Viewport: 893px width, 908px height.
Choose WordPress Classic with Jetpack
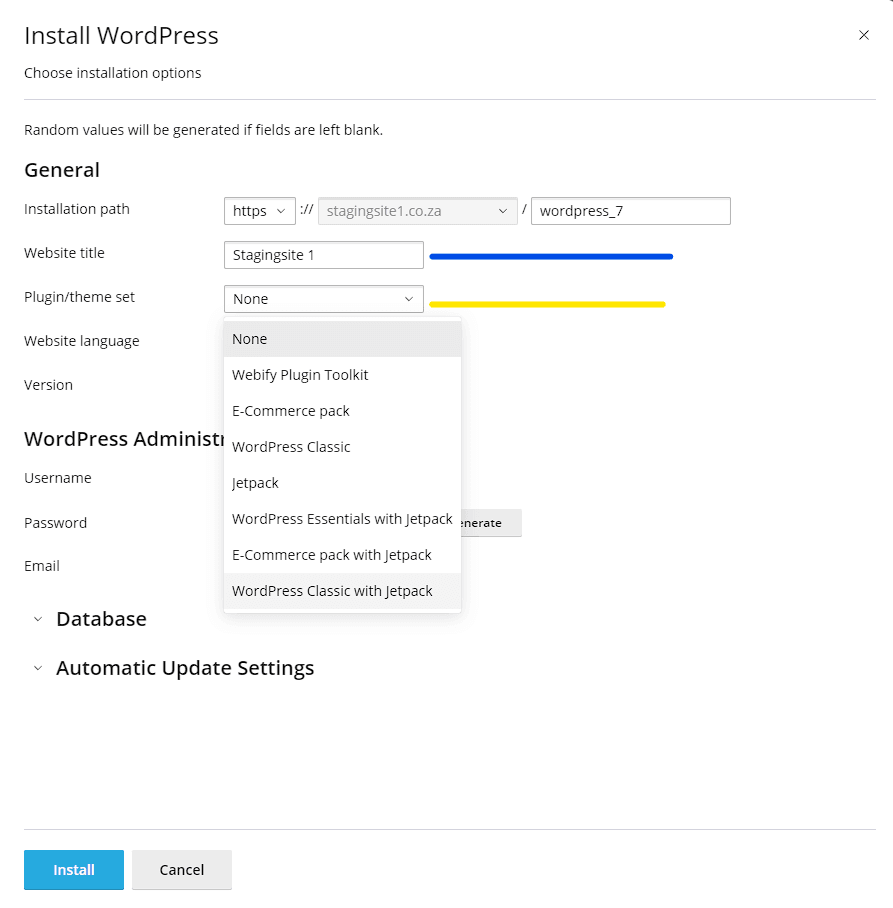pos(342,591)
